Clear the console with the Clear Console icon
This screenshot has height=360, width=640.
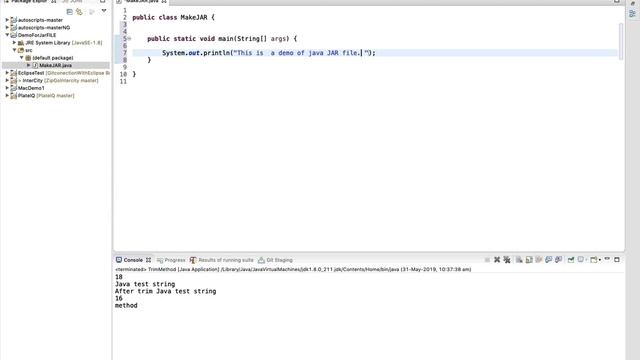pos(519,260)
